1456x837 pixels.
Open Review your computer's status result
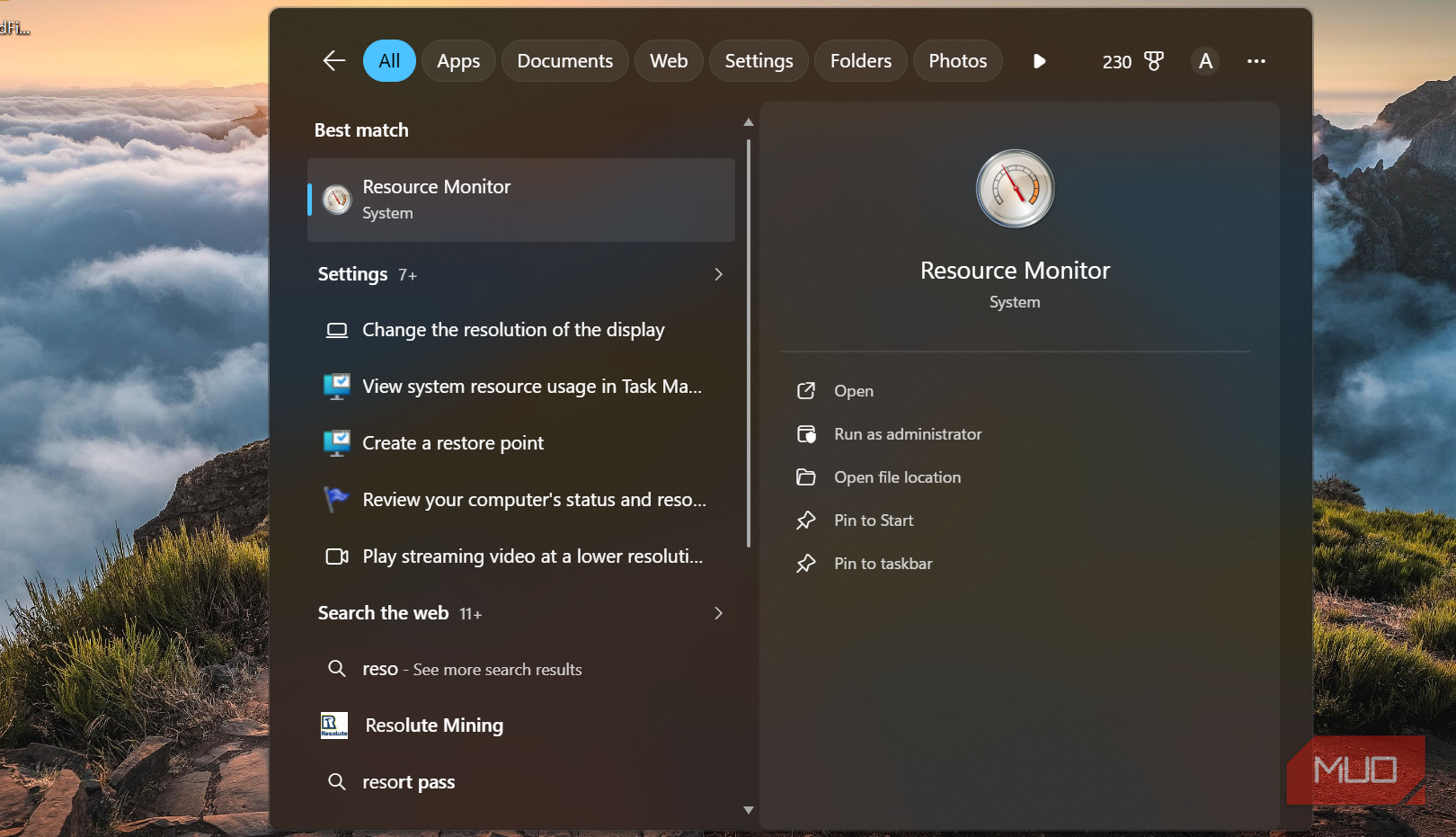[x=521, y=500]
